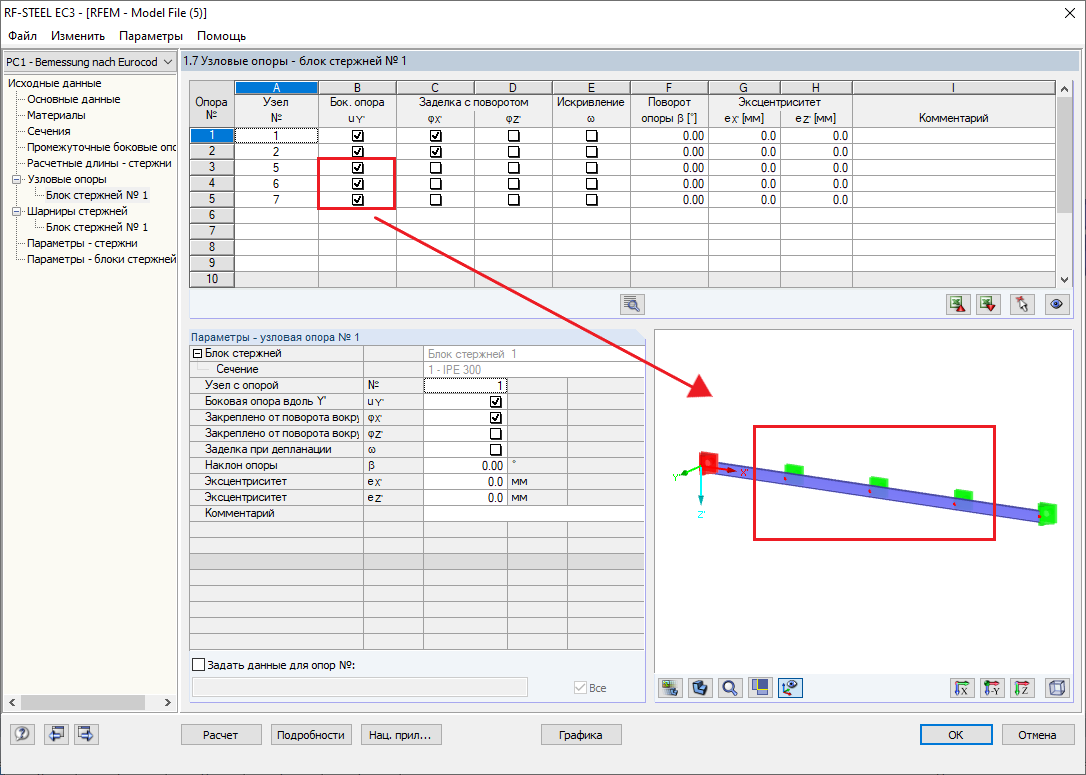
Task: Click the Графика button
Action: 580,735
